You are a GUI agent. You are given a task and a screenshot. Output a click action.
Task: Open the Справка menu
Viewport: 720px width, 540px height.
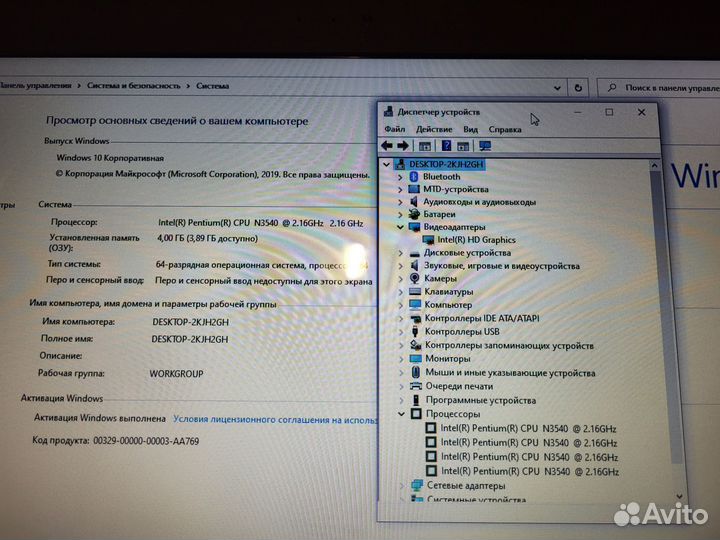click(x=505, y=129)
